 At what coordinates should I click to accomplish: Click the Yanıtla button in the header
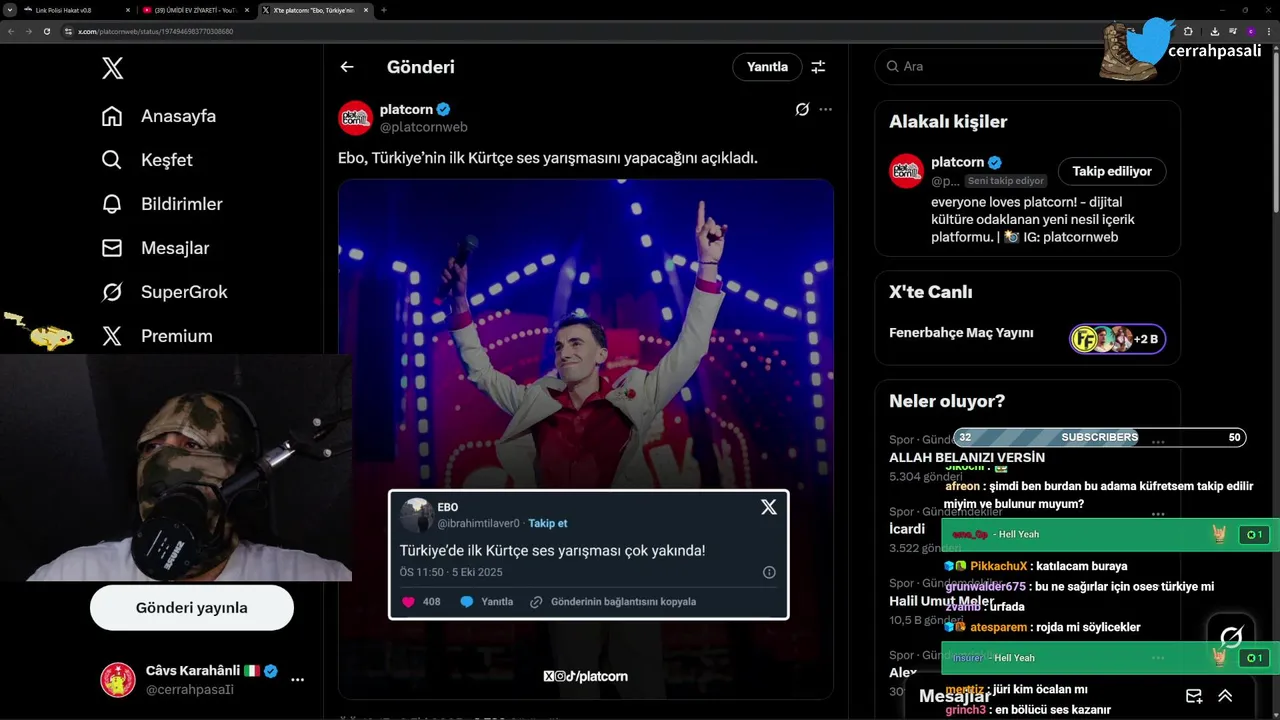pyautogui.click(x=767, y=67)
